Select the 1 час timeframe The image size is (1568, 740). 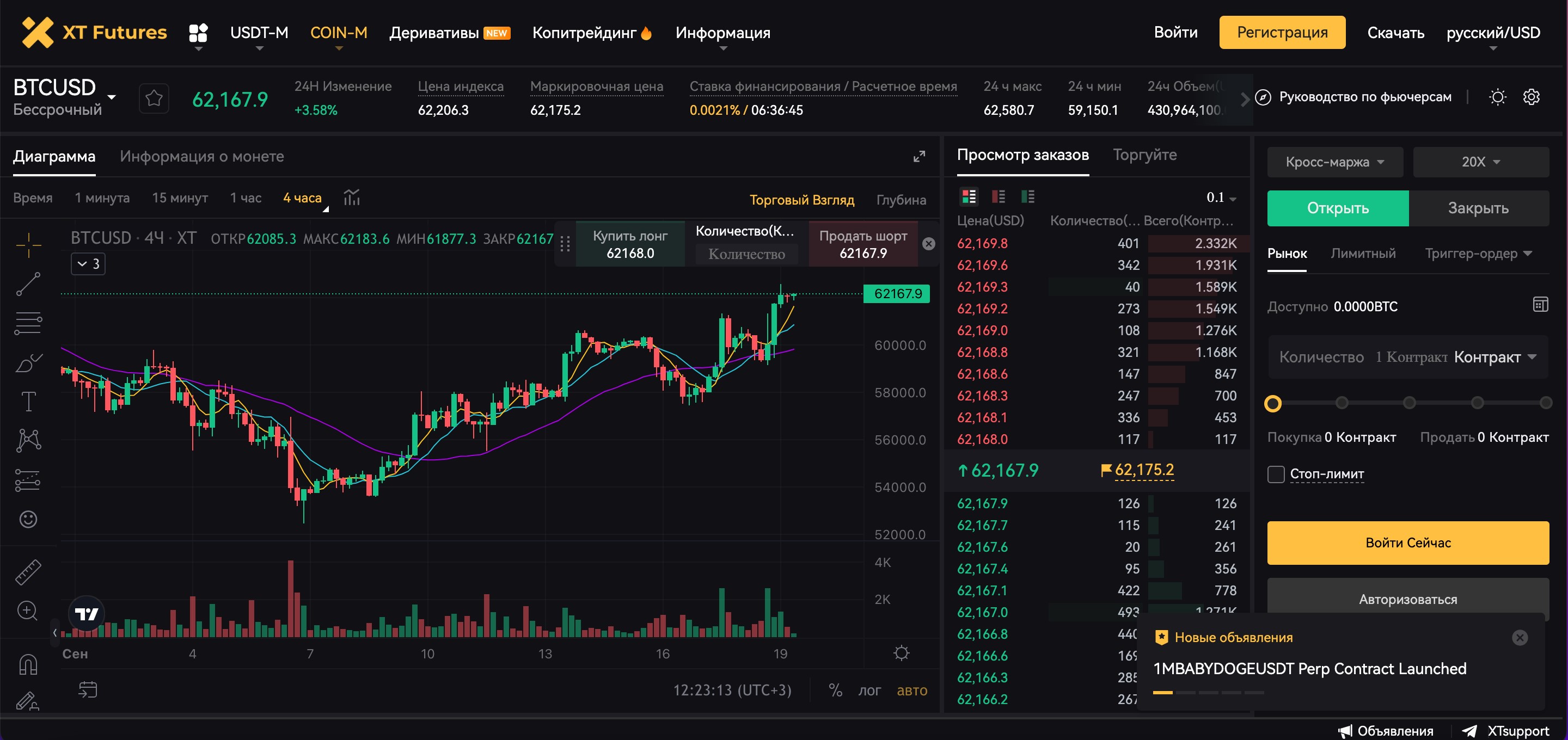pyautogui.click(x=246, y=198)
